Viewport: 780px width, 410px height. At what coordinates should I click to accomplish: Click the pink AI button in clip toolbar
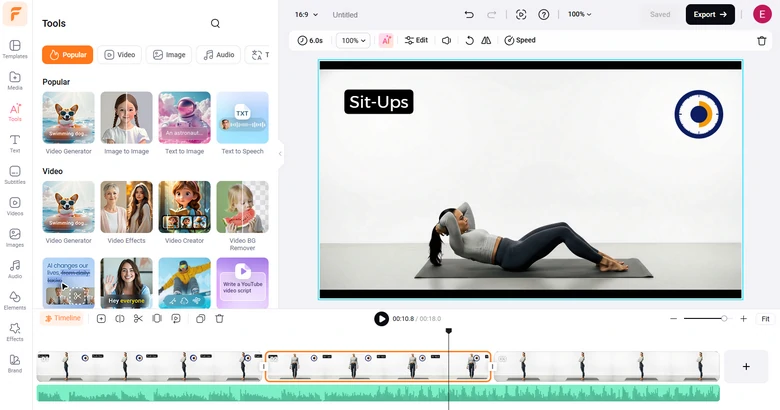[x=386, y=40]
